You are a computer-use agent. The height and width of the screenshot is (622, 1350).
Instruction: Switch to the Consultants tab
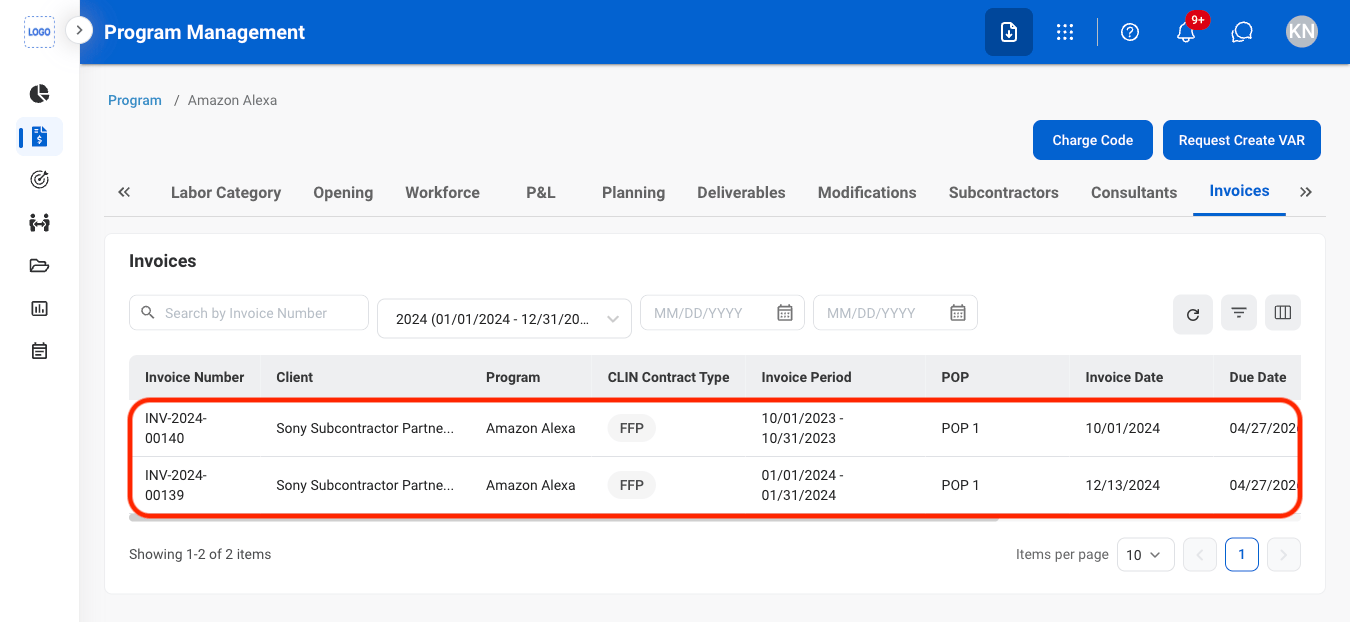(x=1134, y=193)
